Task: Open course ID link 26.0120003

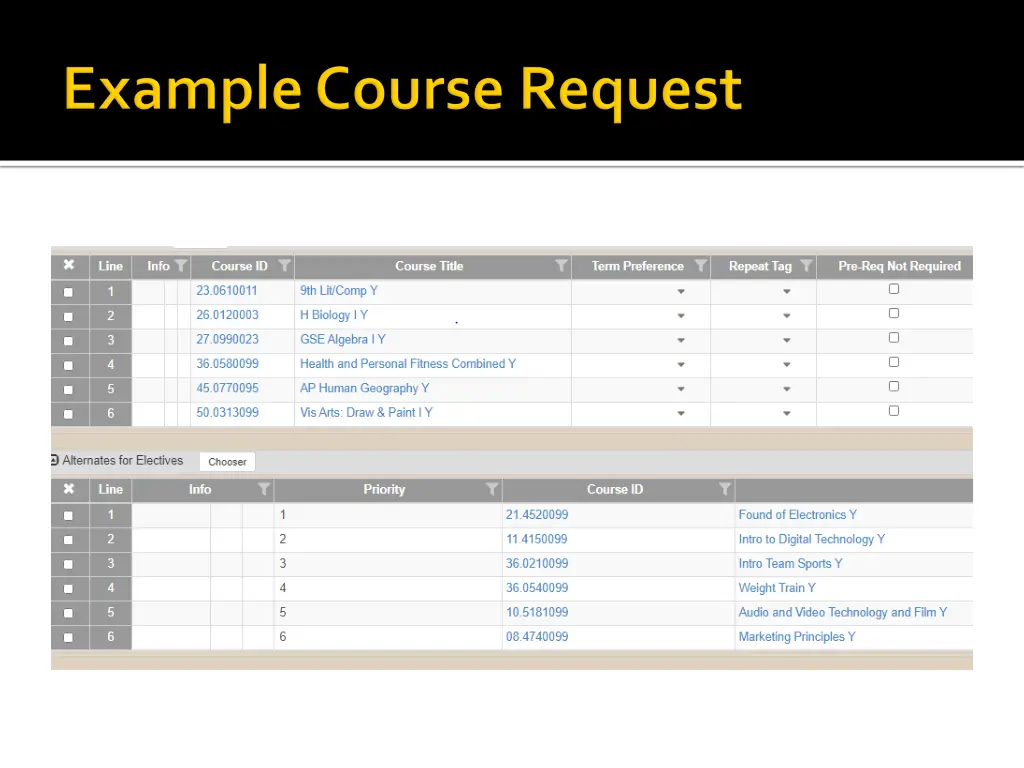Action: (x=227, y=315)
